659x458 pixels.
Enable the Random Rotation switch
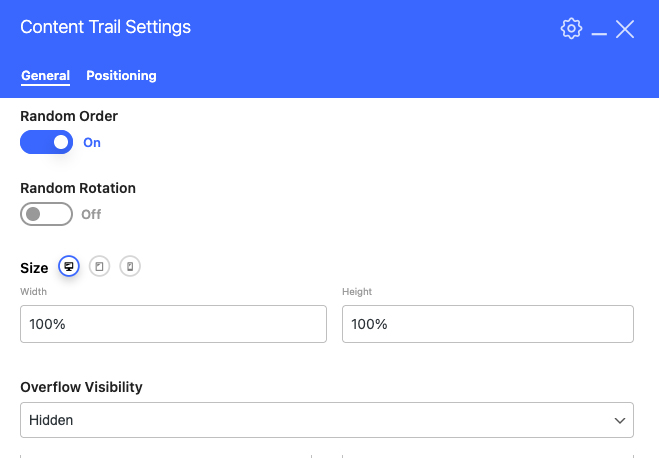[x=46, y=214]
